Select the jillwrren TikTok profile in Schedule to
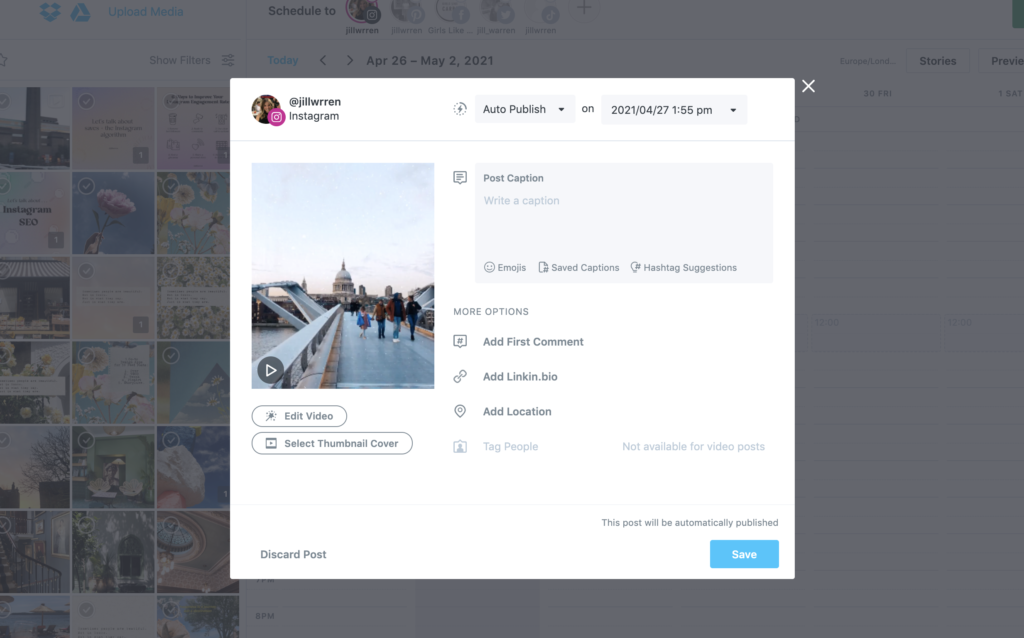This screenshot has width=1024, height=638. (541, 17)
